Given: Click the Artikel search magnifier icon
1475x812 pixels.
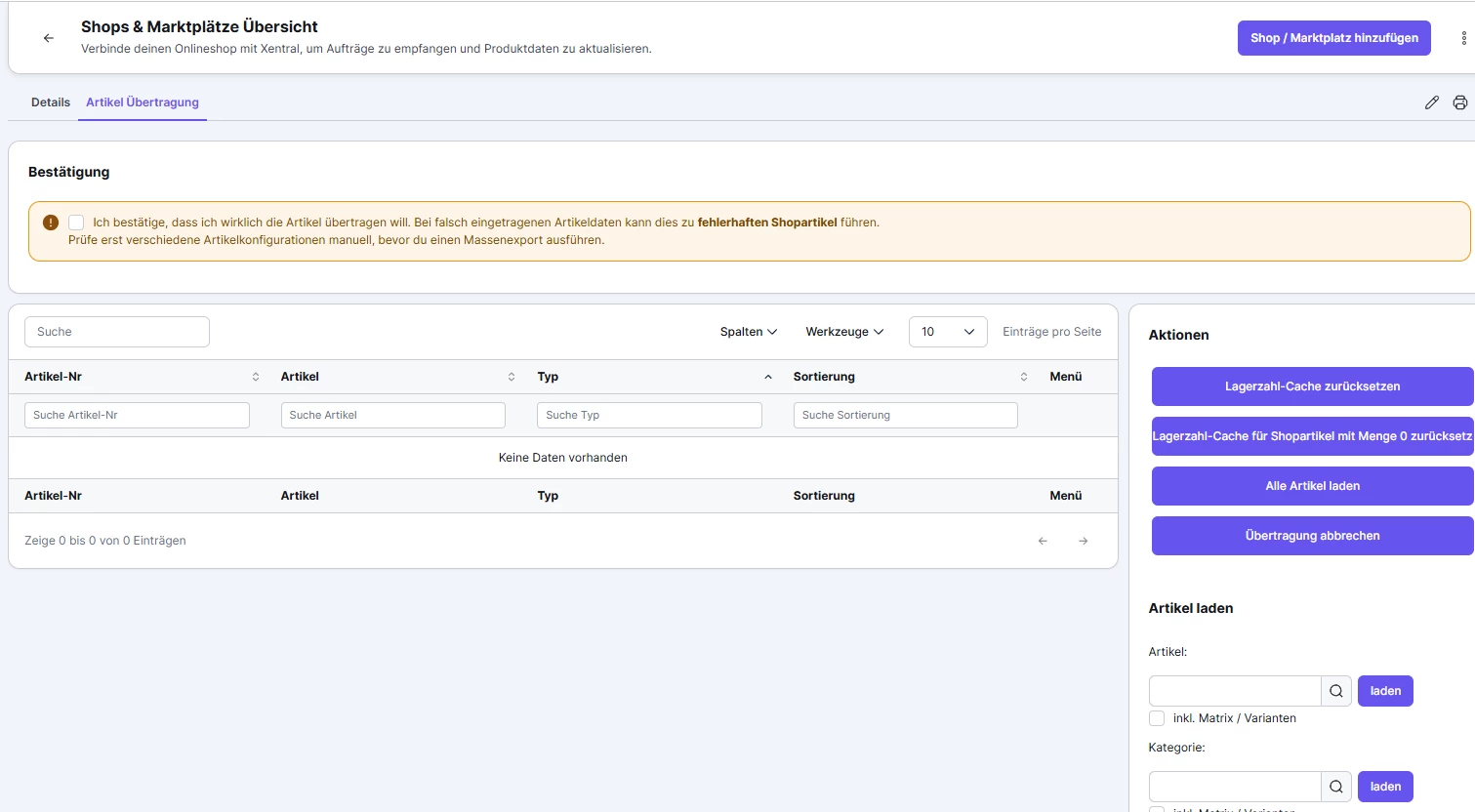Looking at the screenshot, I should pyautogui.click(x=1335, y=691).
